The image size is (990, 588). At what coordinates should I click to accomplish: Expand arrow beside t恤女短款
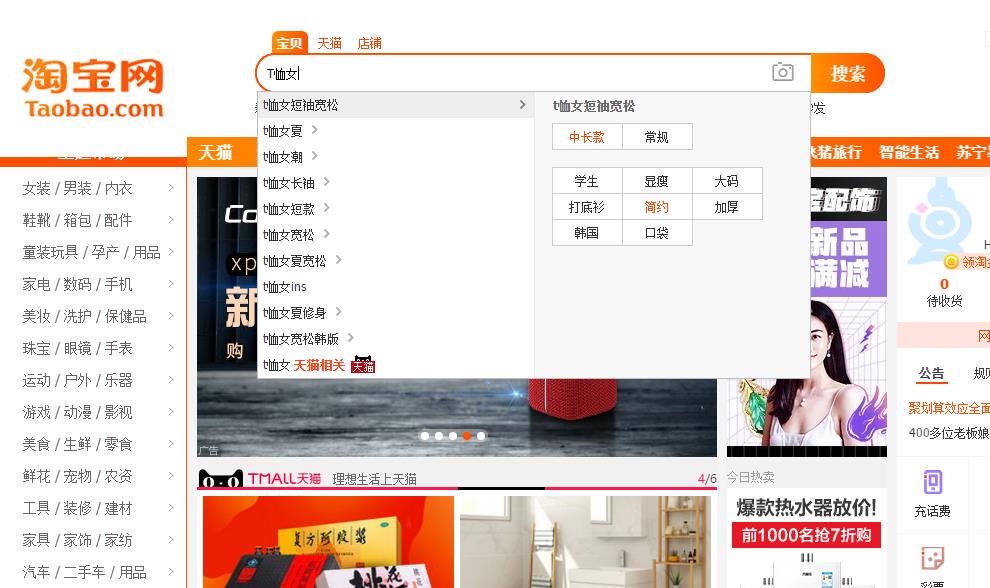326,208
